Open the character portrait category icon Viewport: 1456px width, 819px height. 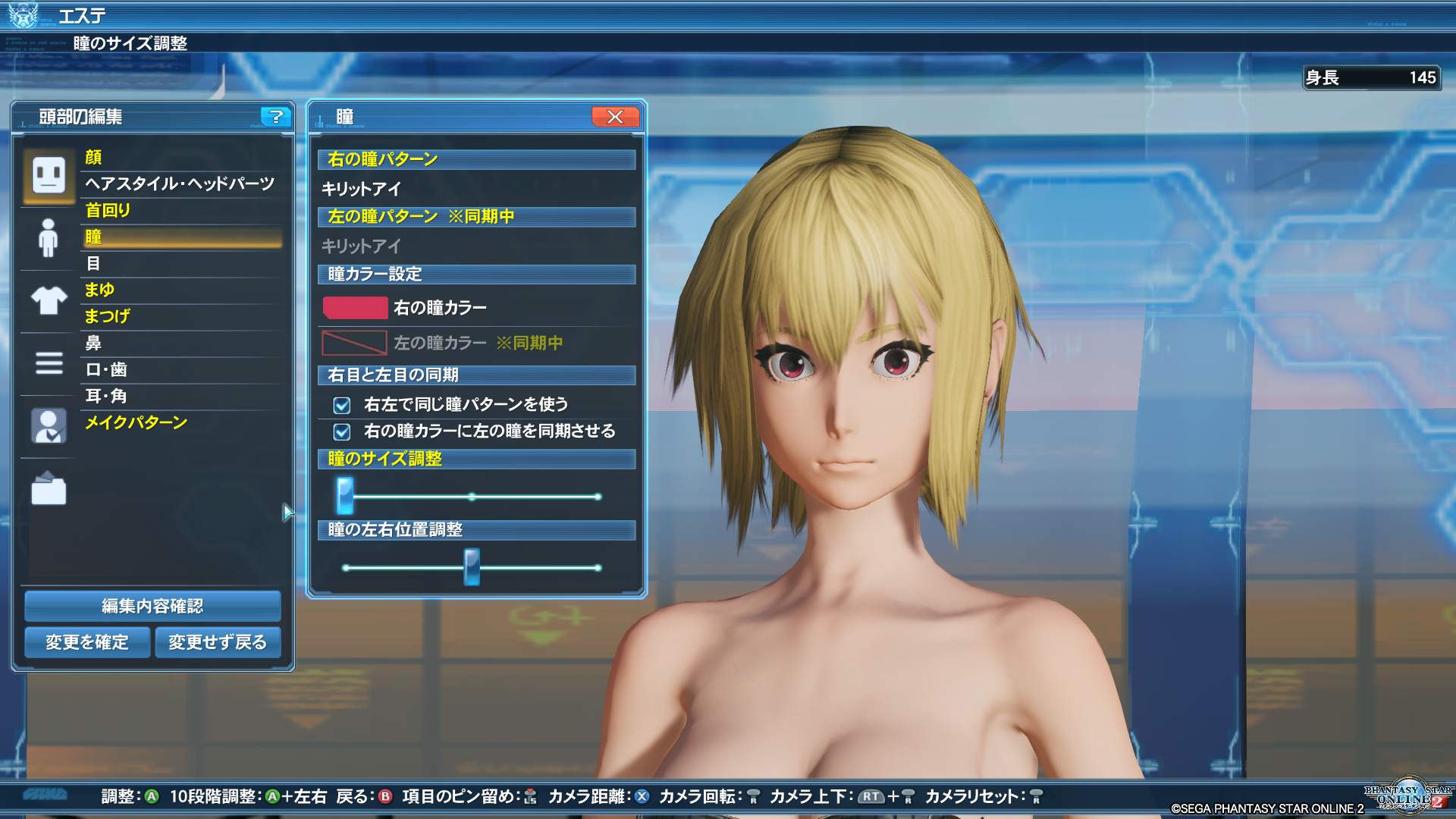coord(49,426)
